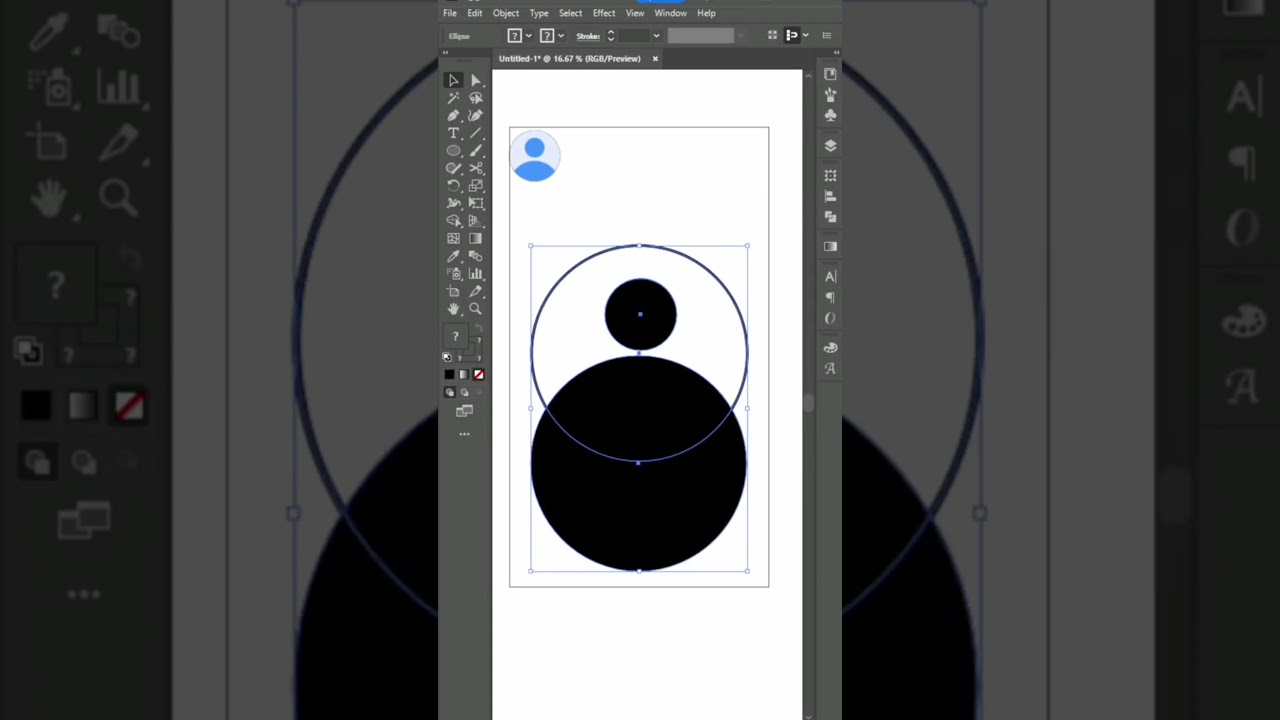
Task: Enable Draw Behind mode
Action: coord(464,392)
